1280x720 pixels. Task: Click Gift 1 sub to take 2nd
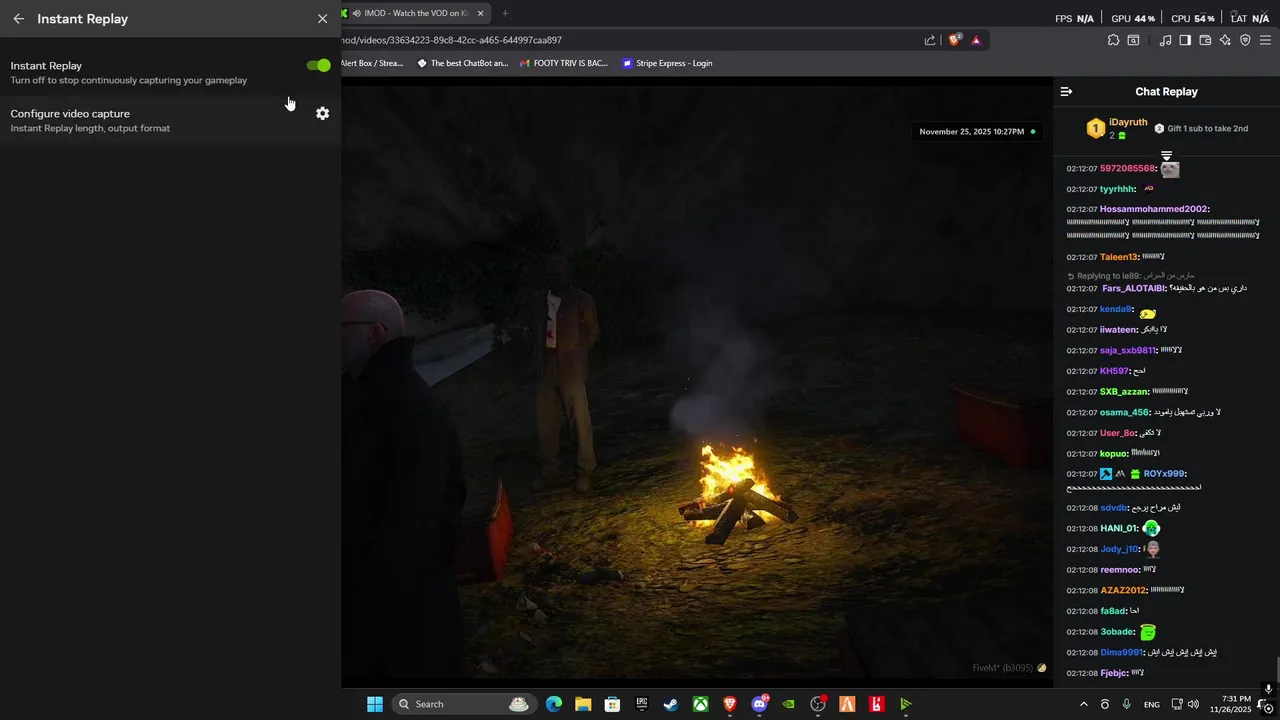tap(1201, 128)
